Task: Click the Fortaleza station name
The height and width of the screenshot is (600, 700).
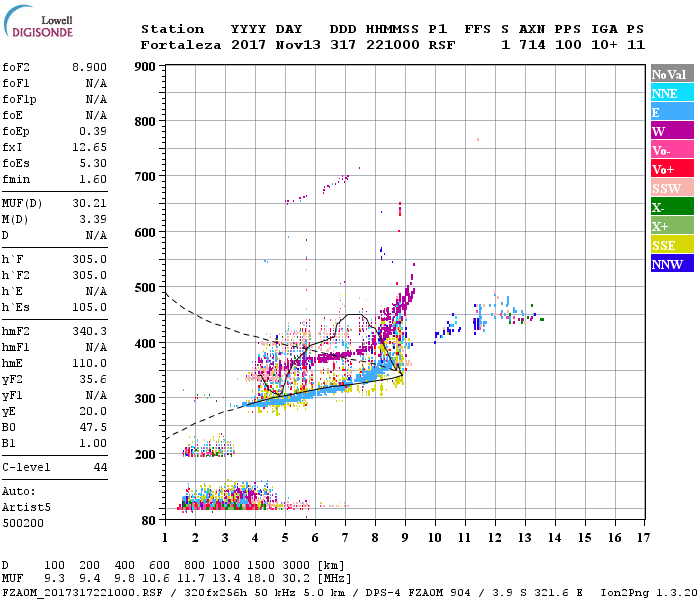Action: (181, 45)
